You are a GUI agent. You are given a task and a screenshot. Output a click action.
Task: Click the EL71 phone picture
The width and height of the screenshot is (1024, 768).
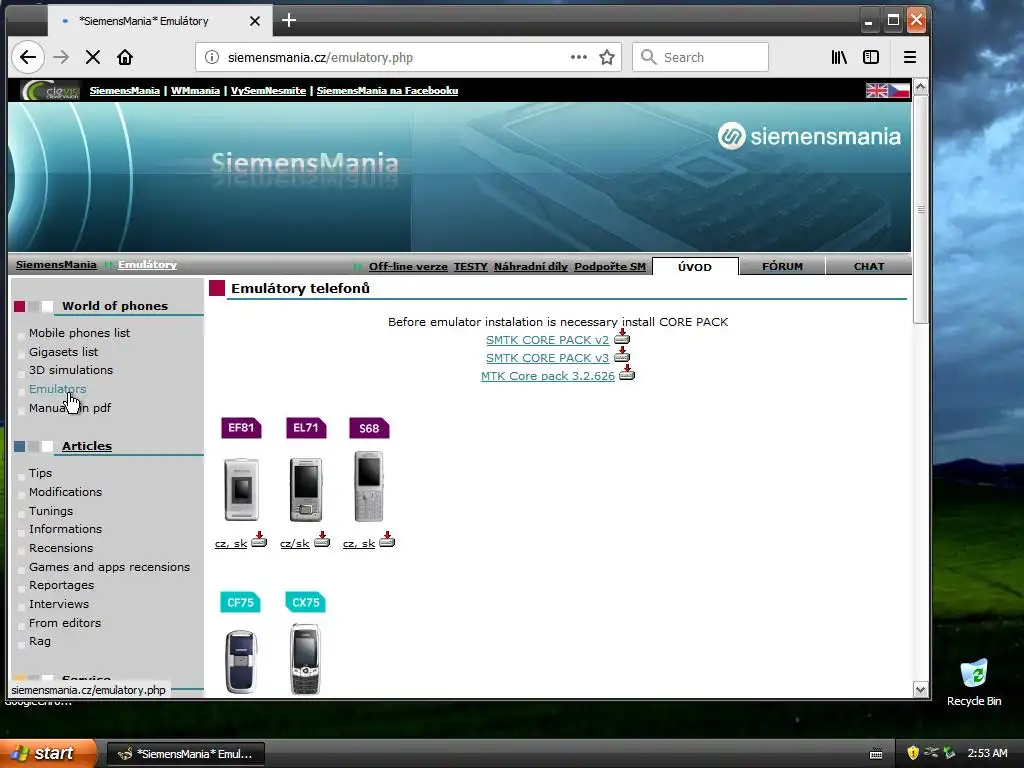tap(306, 489)
